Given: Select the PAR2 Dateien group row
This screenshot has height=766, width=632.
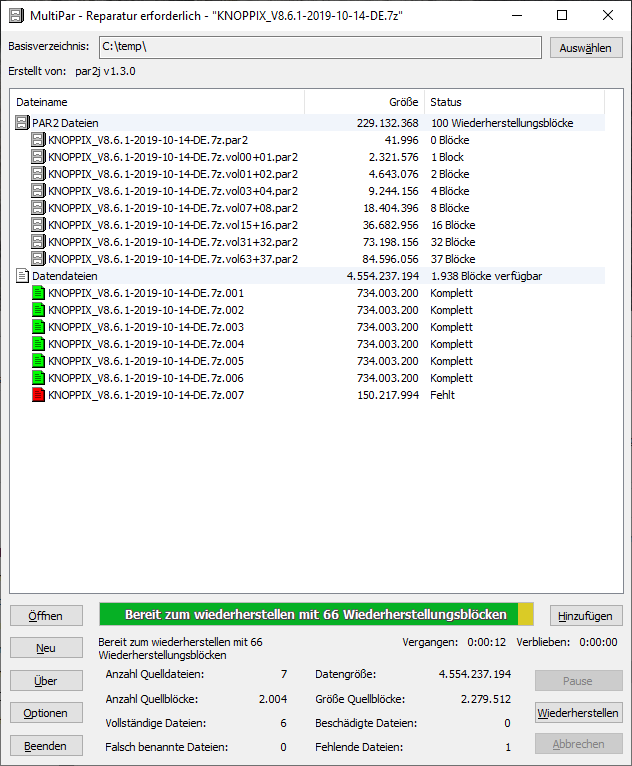Looking at the screenshot, I should [310, 123].
